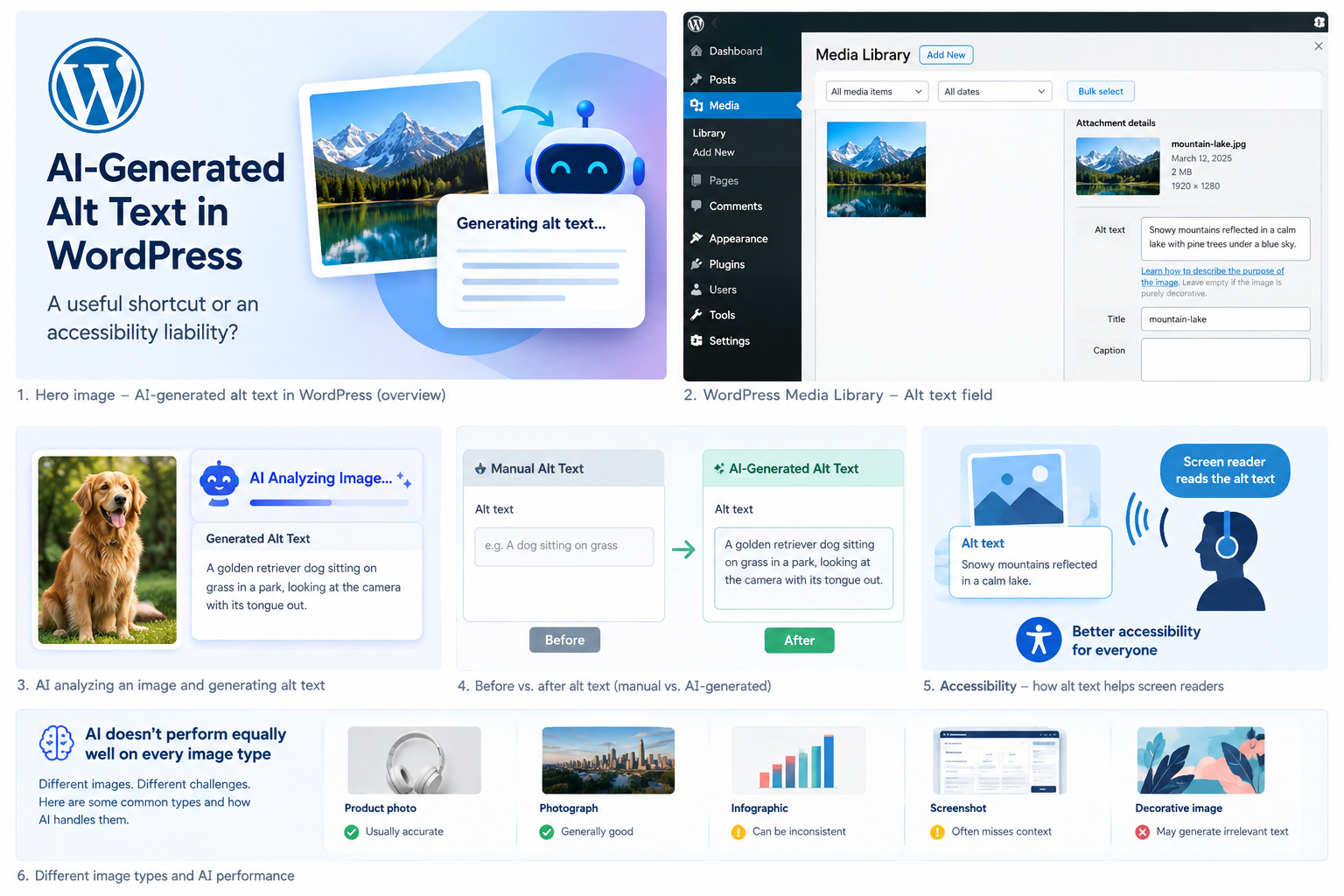Select mountain lake thumbnail in media grid

(x=876, y=169)
